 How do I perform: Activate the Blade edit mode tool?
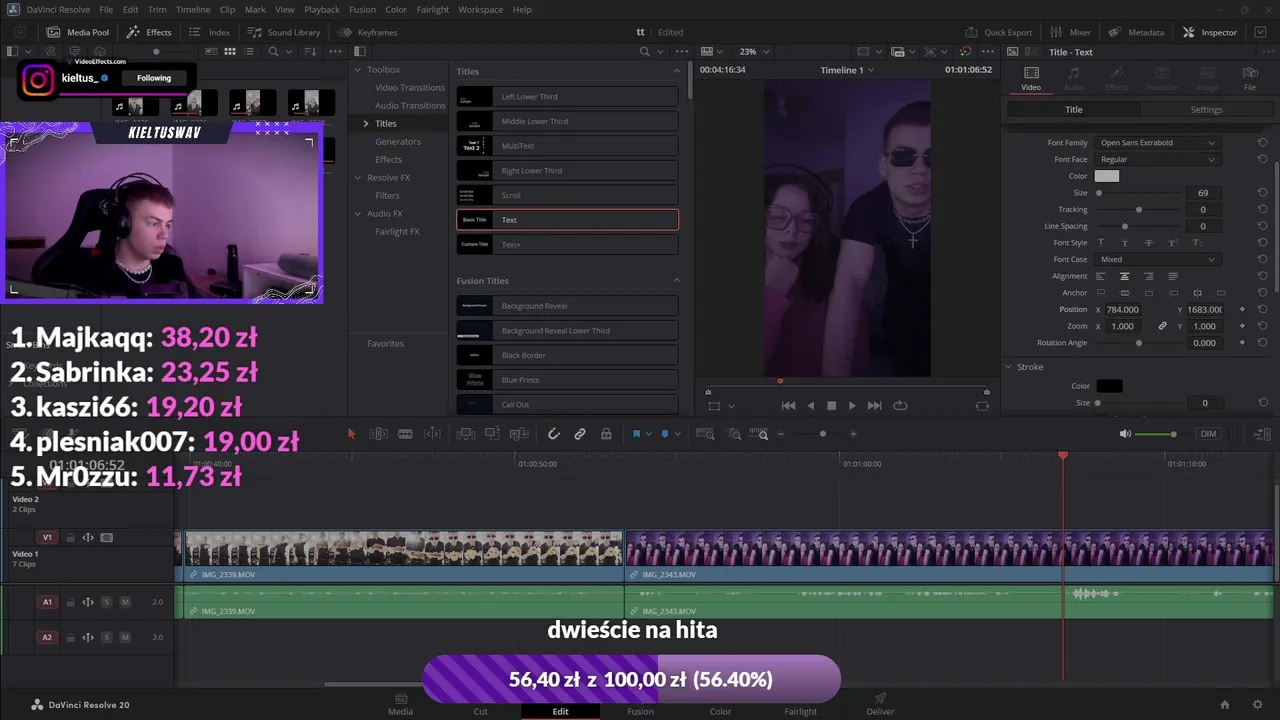(405, 434)
